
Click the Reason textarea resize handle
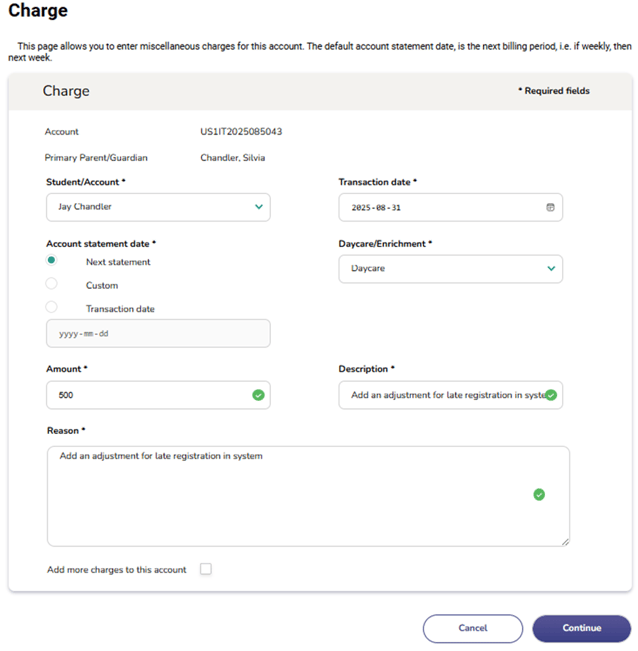point(565,542)
